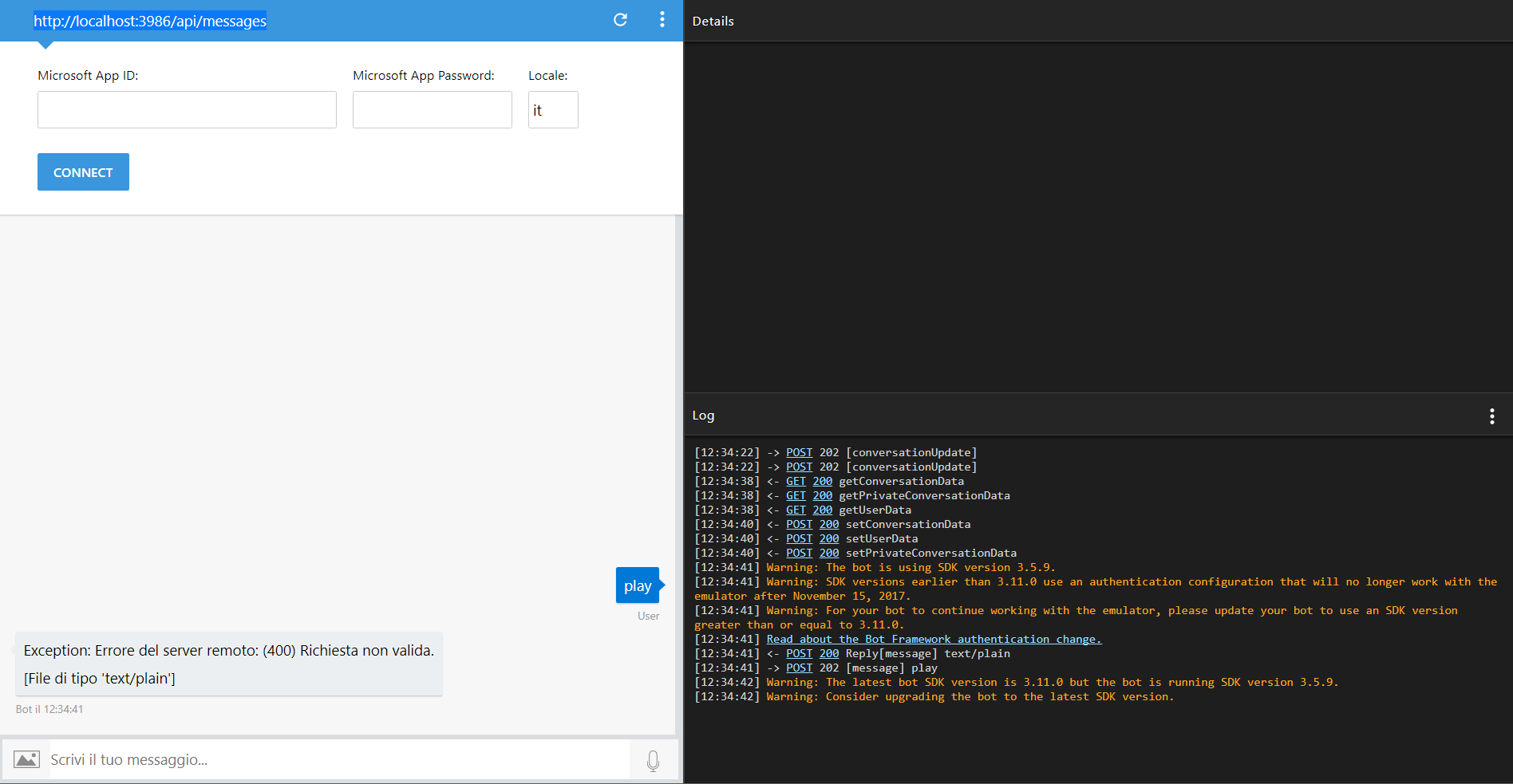This screenshot has width=1513, height=784.
Task: Select the user 'play' message bubble
Action: point(638,585)
